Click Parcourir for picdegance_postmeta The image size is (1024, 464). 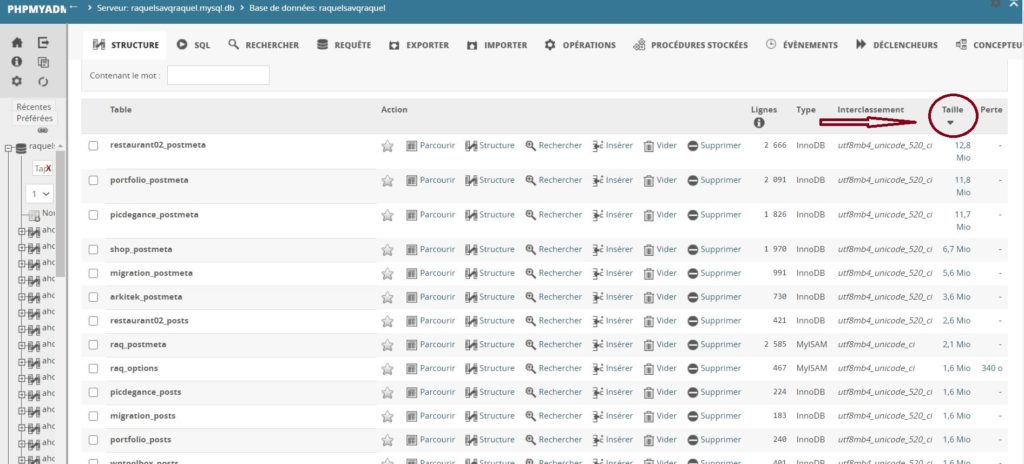click(x=431, y=215)
